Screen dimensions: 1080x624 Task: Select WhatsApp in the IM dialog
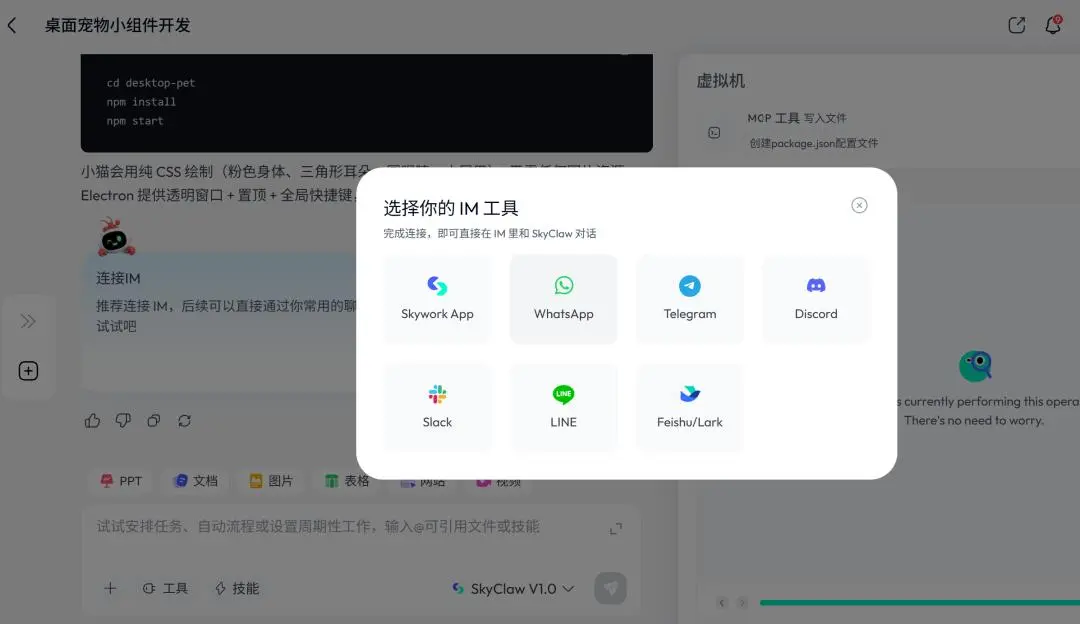pyautogui.click(x=563, y=300)
